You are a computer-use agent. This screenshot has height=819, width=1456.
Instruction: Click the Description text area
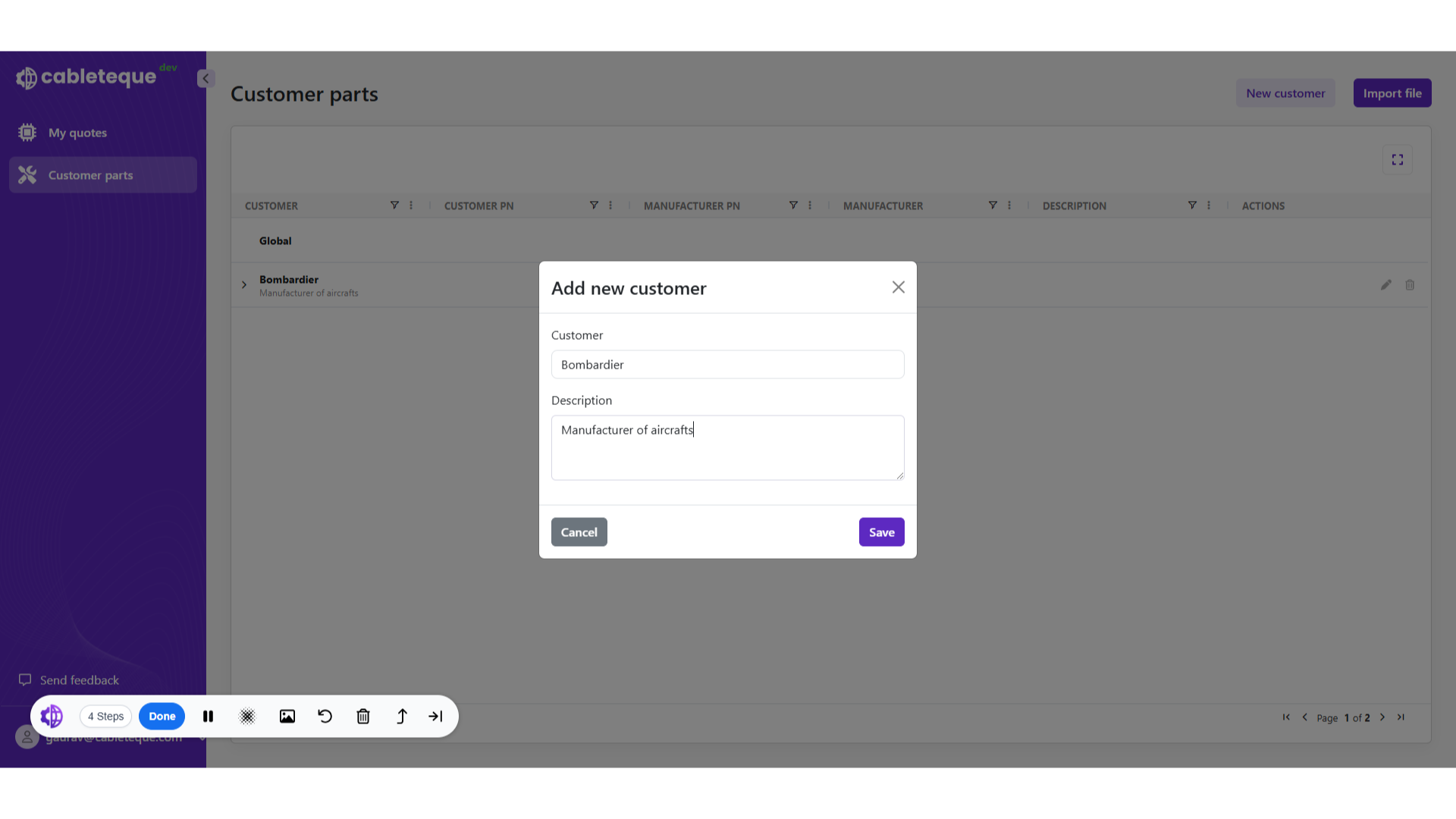727,447
